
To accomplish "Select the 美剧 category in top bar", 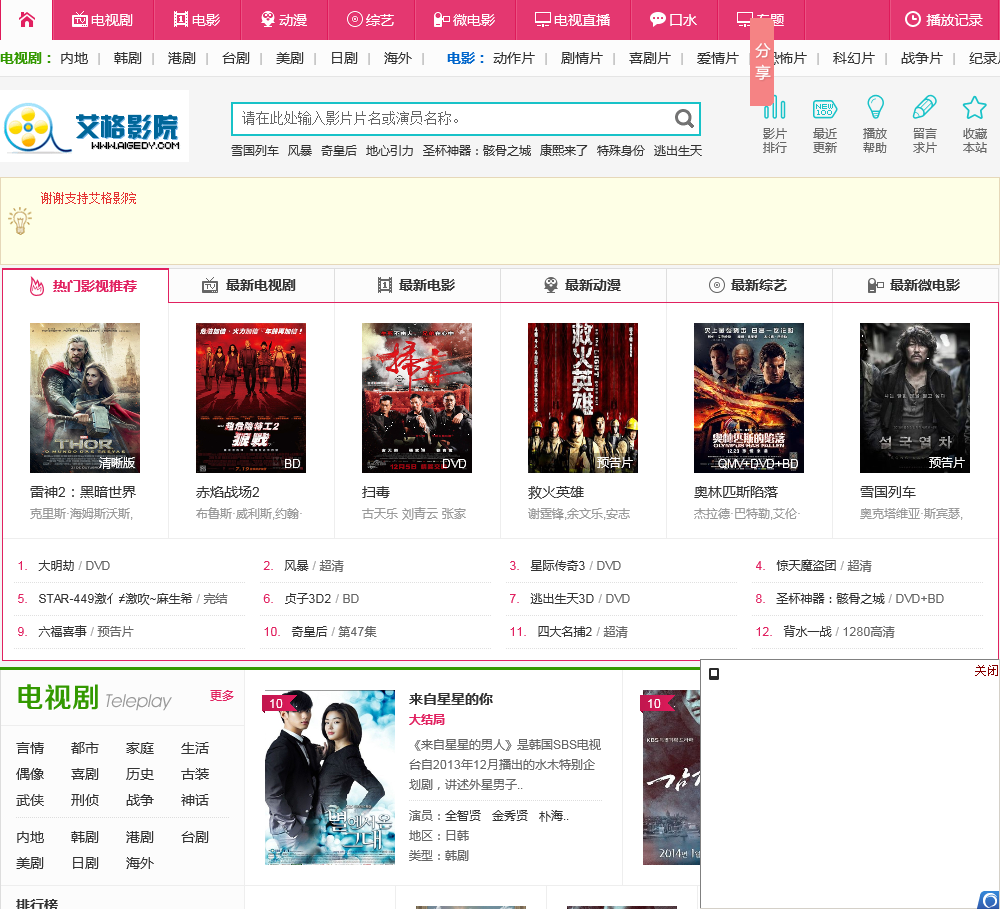I will 290,58.
